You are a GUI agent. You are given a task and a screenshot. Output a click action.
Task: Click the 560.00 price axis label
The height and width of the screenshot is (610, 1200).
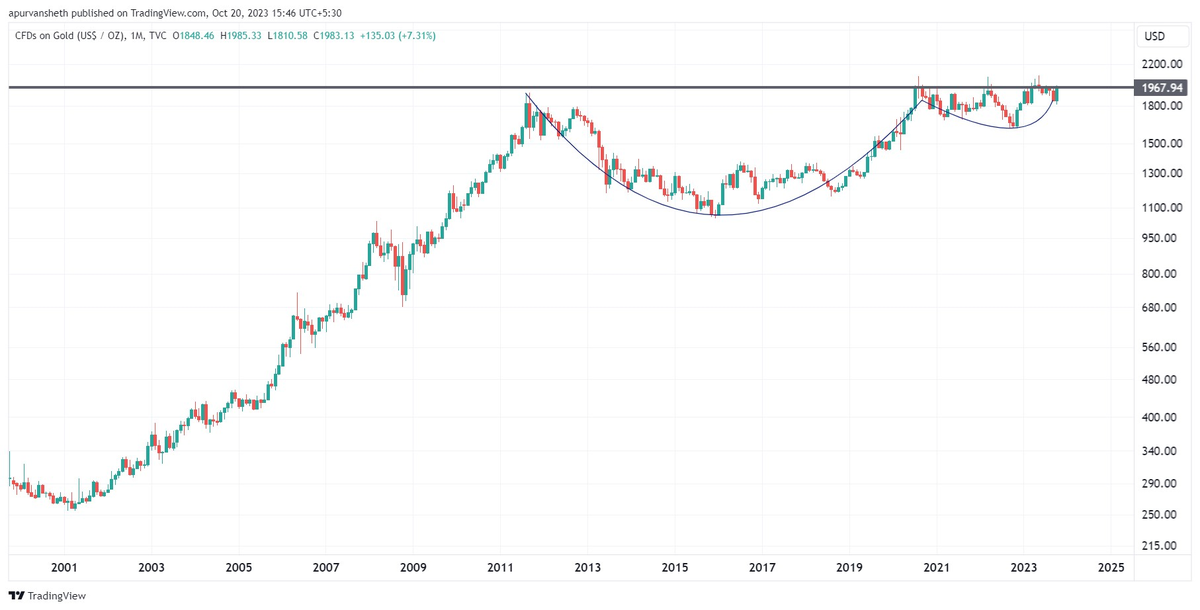pos(1160,348)
